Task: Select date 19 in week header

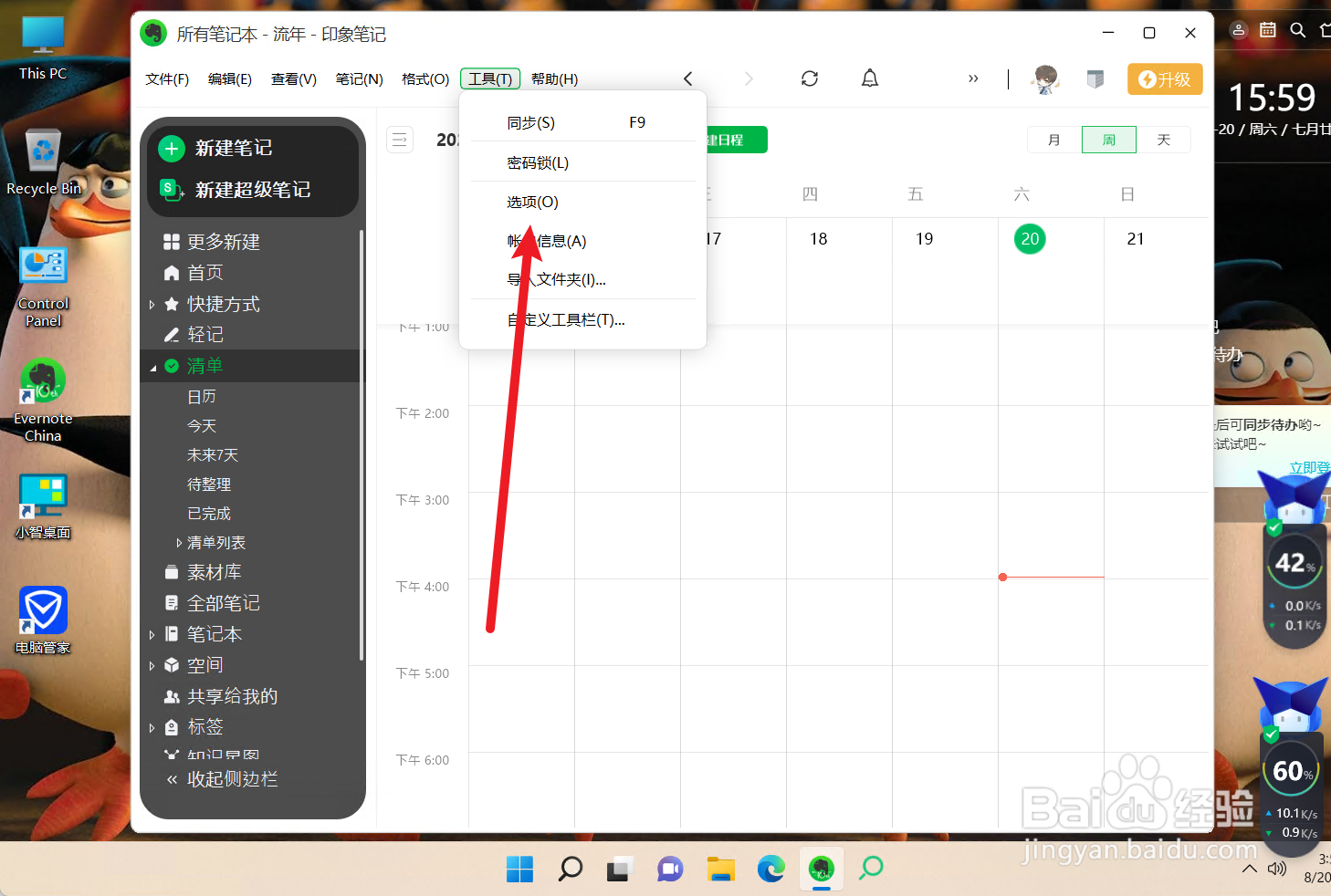Action: [x=925, y=239]
